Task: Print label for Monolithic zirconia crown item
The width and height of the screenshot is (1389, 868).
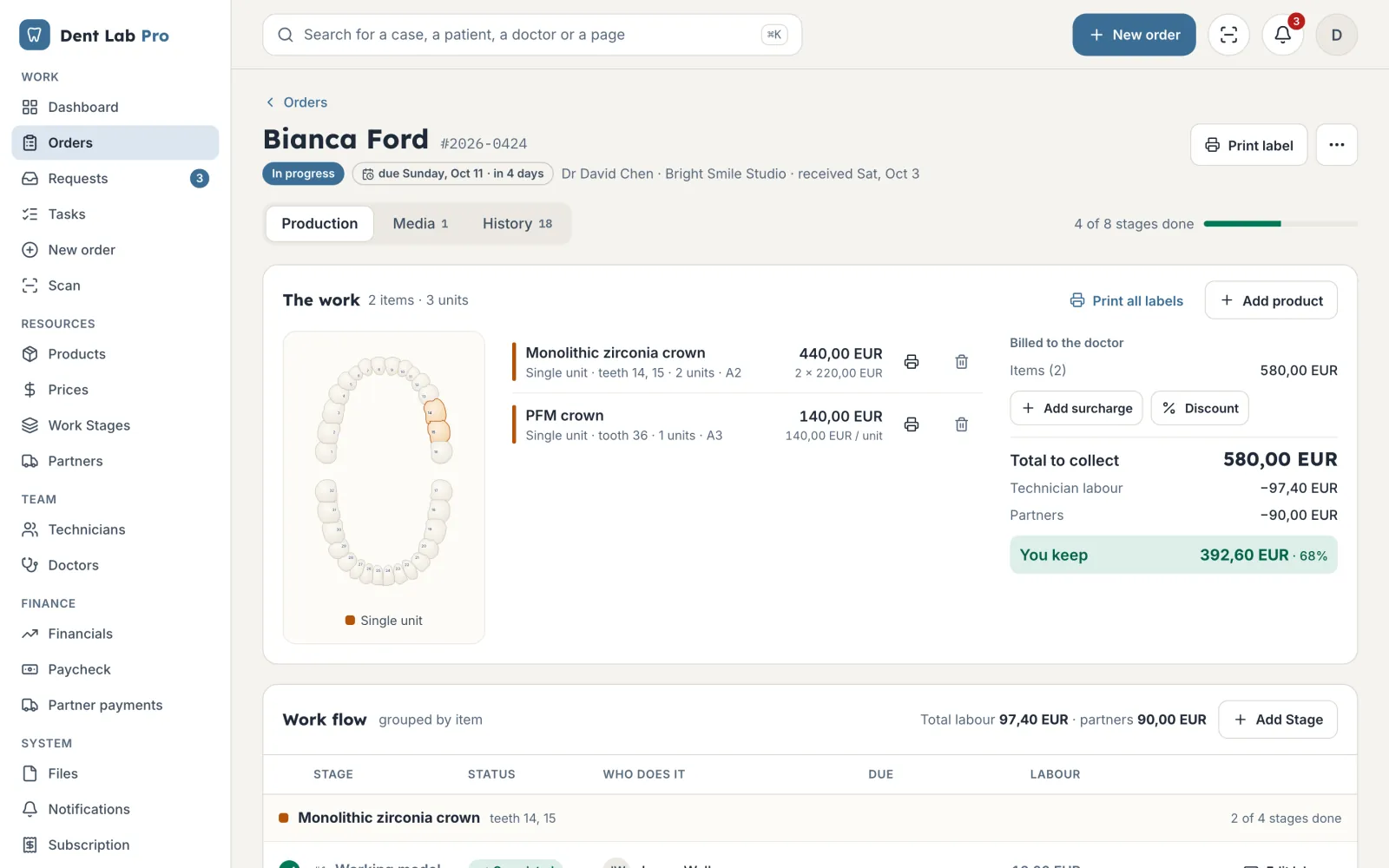Action: click(912, 362)
